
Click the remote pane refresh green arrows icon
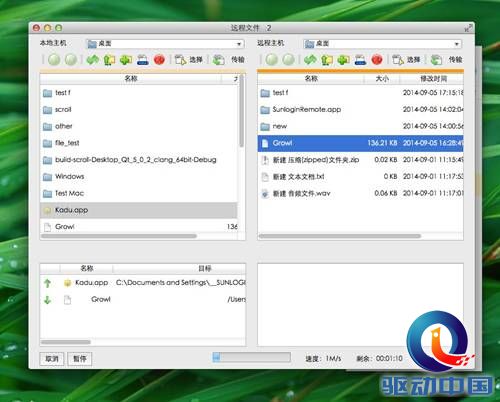click(x=310, y=60)
